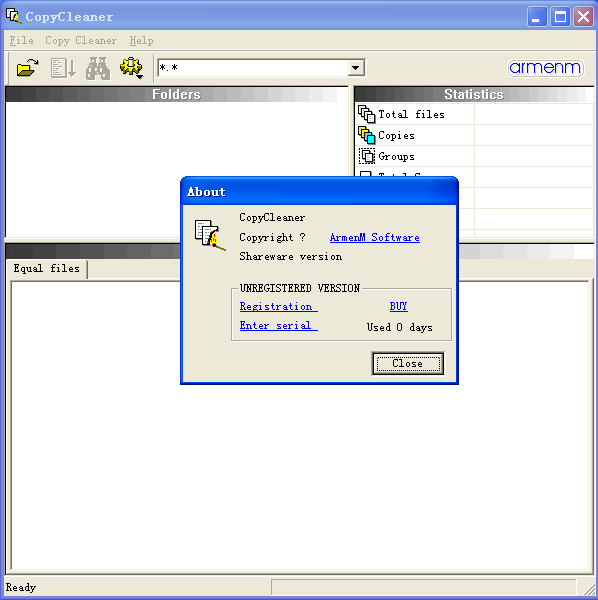Image resolution: width=598 pixels, height=600 pixels.
Task: Click the Statistics panel header
Action: tap(474, 94)
